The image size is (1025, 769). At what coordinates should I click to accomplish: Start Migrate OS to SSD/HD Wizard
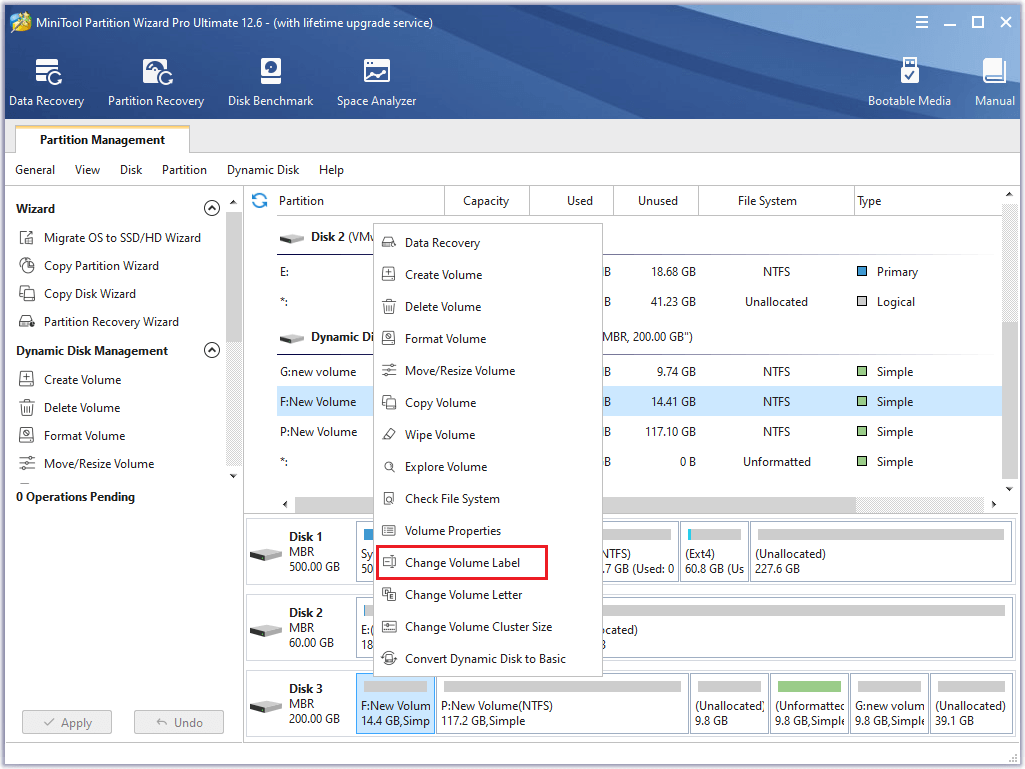110,237
